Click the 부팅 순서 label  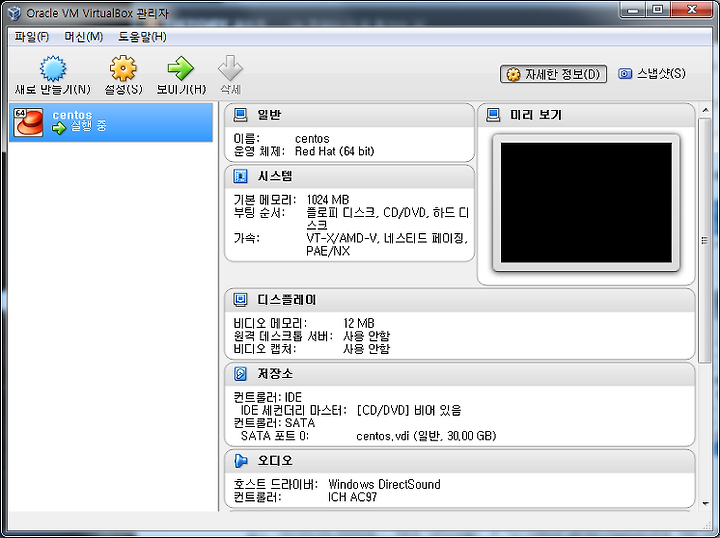(259, 213)
